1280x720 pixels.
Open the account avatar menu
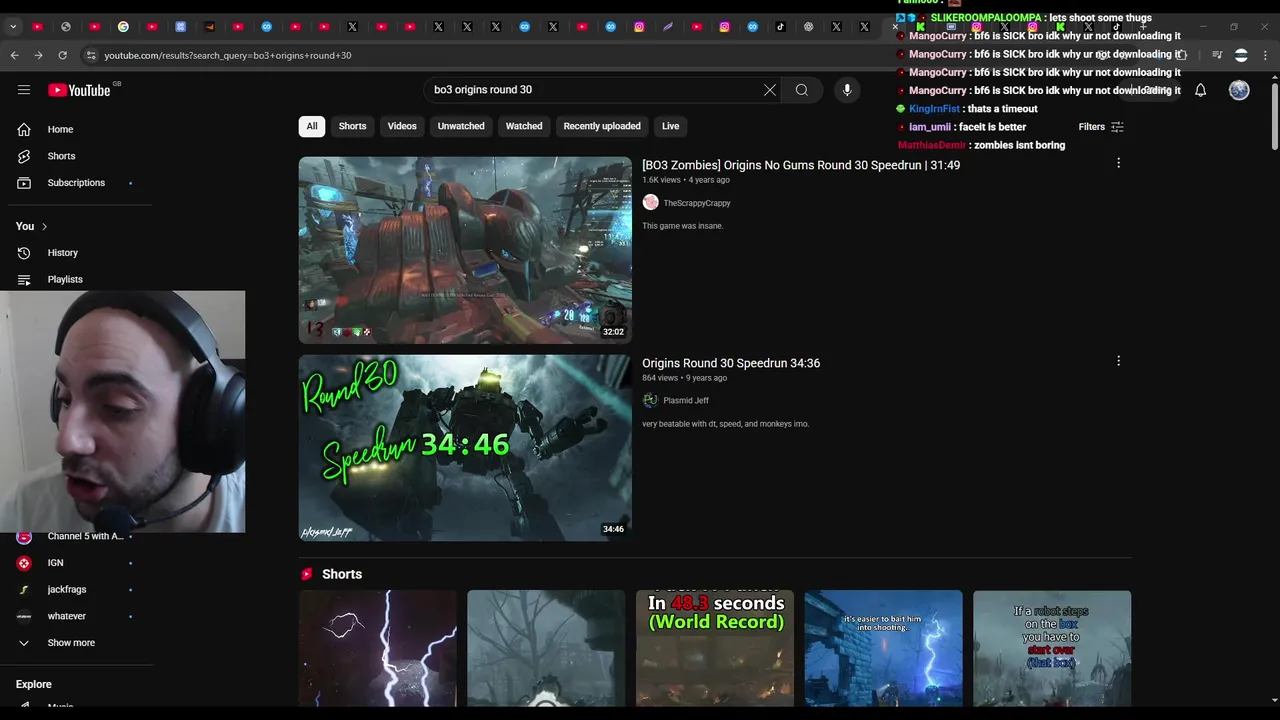click(1239, 90)
